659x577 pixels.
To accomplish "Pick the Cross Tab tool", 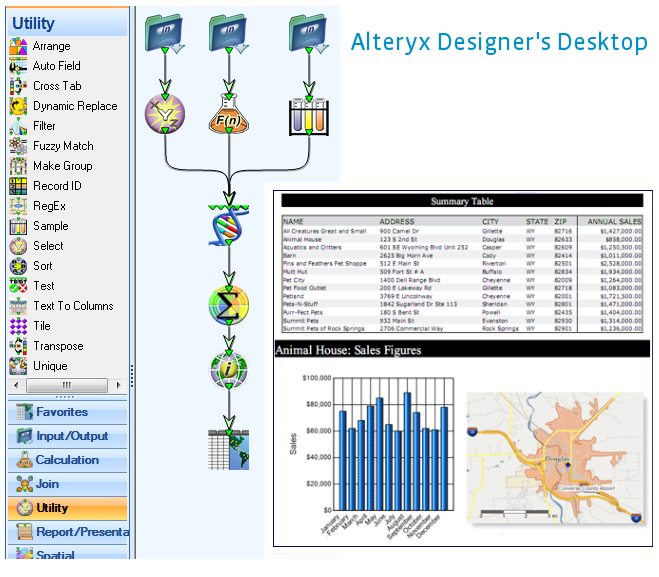I will coord(45,86).
